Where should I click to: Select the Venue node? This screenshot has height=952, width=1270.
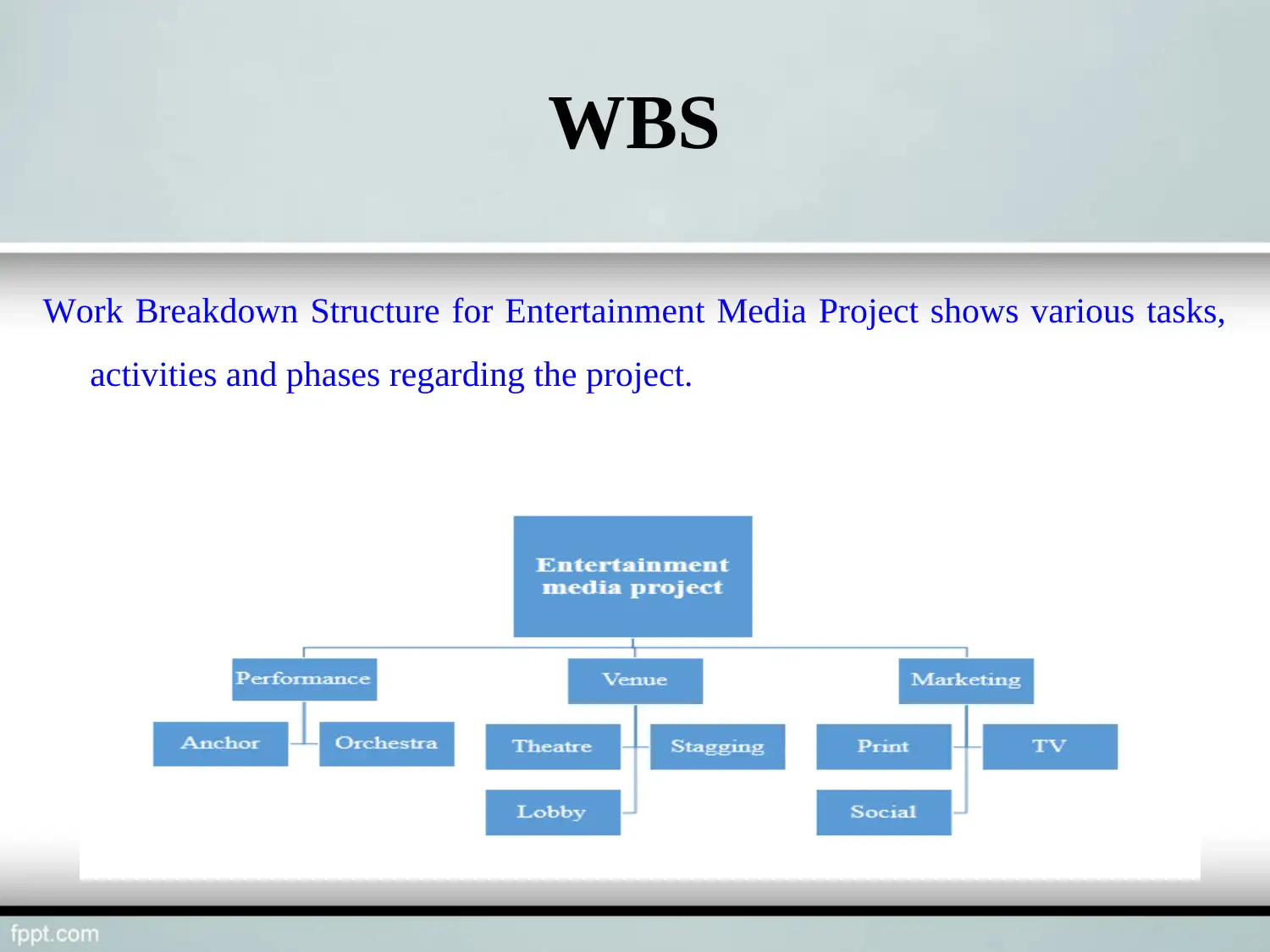(x=635, y=680)
